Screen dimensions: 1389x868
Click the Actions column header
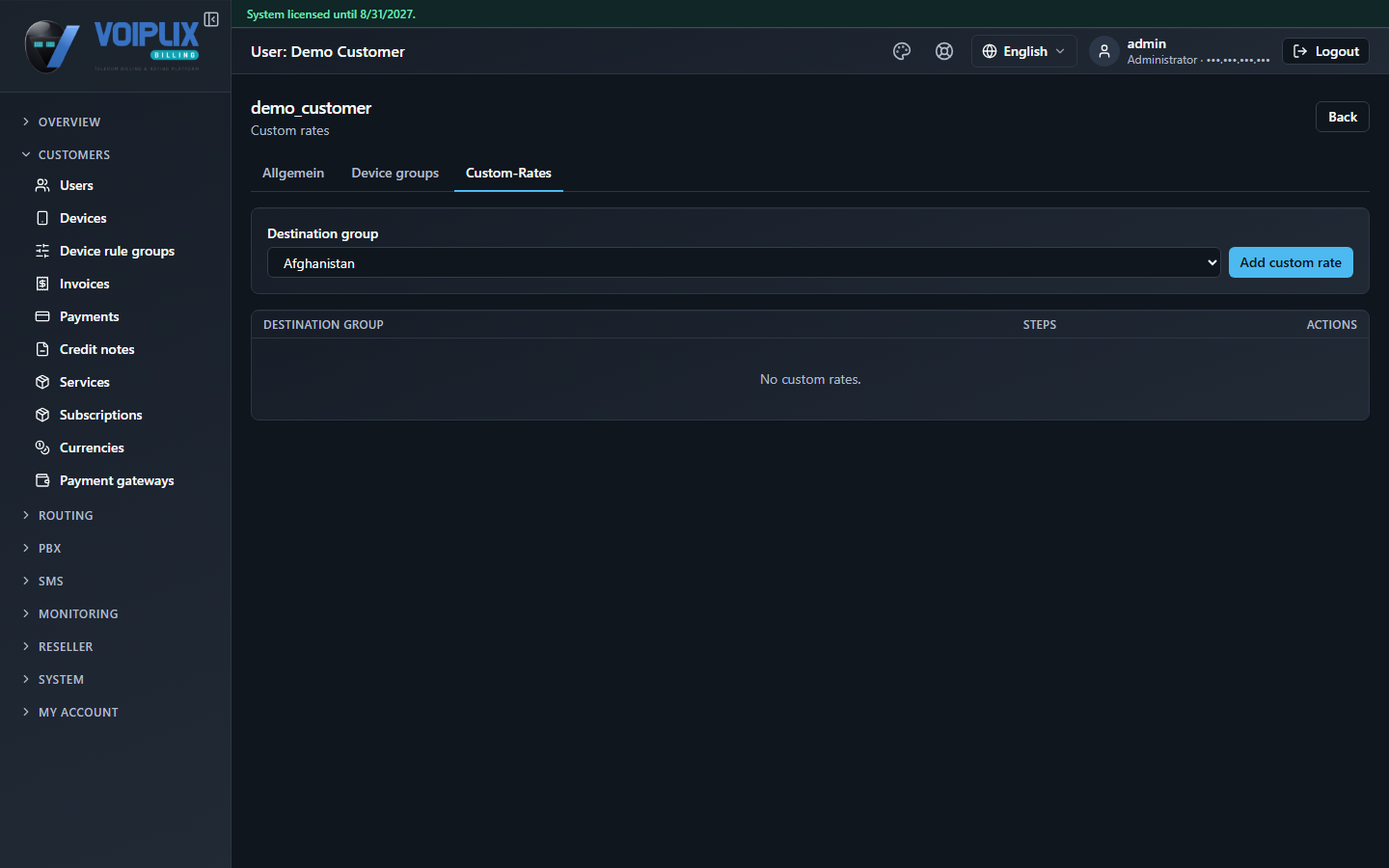[x=1332, y=325]
